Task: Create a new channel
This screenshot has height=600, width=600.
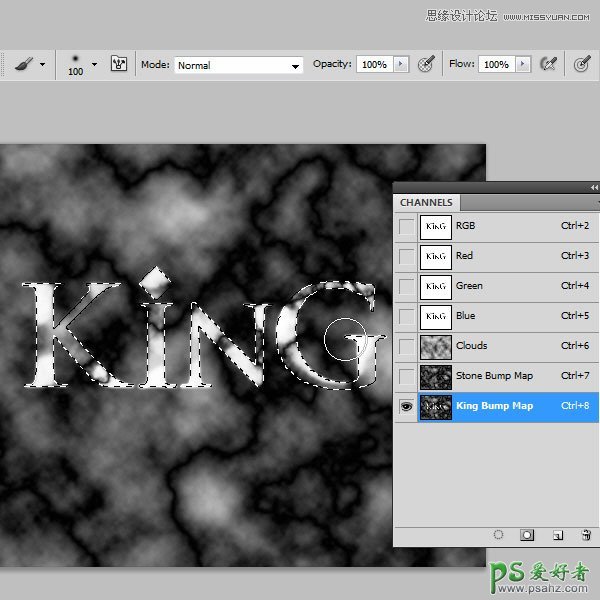Action: (x=558, y=535)
